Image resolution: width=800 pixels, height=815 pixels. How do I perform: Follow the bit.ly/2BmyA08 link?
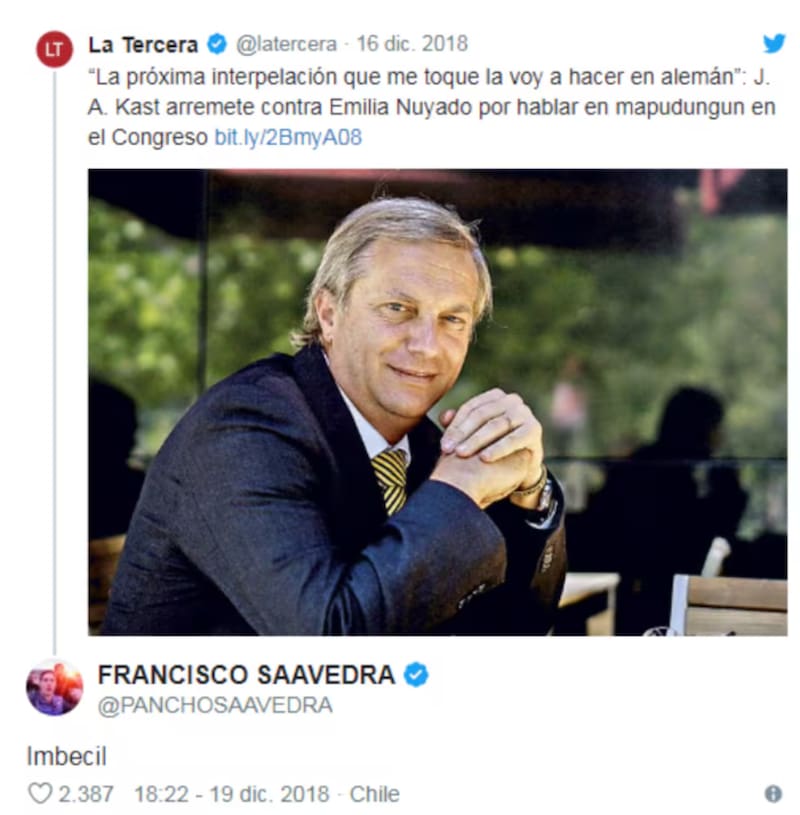coord(288,138)
